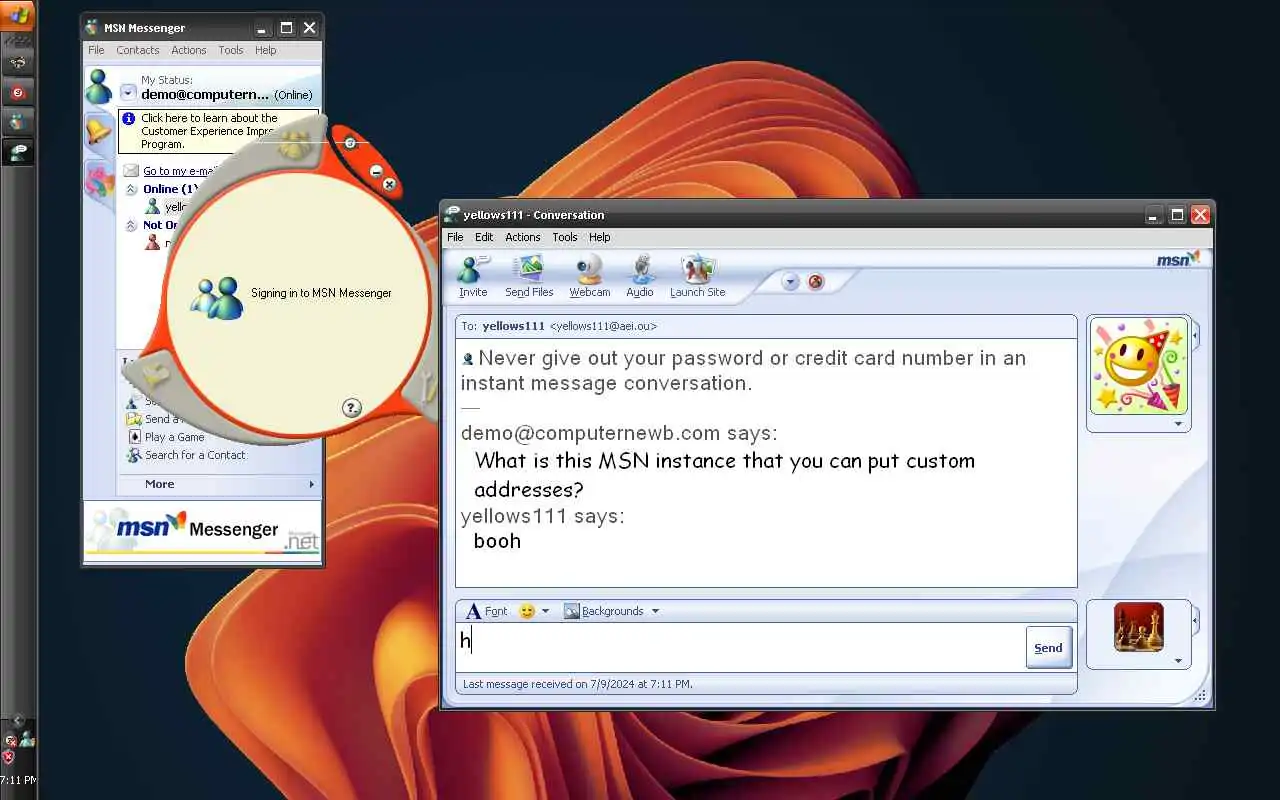Open Edit menu in Conversation window
This screenshot has height=800, width=1280.
click(x=484, y=237)
